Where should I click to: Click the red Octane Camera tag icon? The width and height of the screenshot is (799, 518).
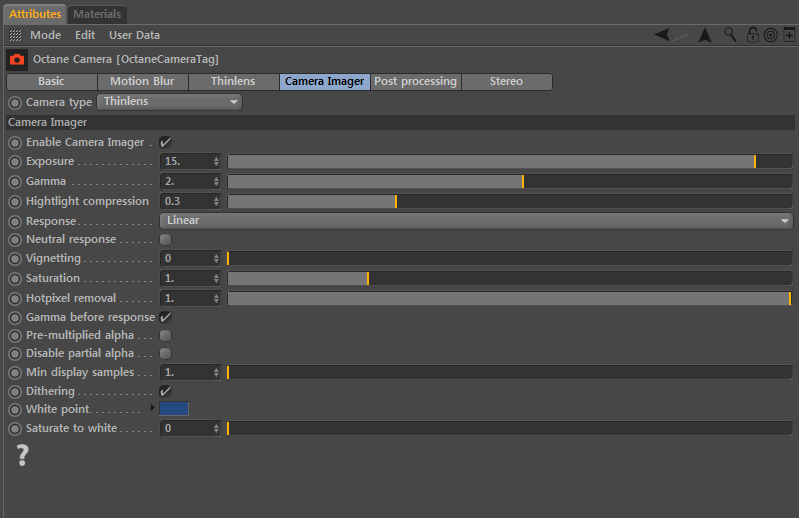pos(17,60)
